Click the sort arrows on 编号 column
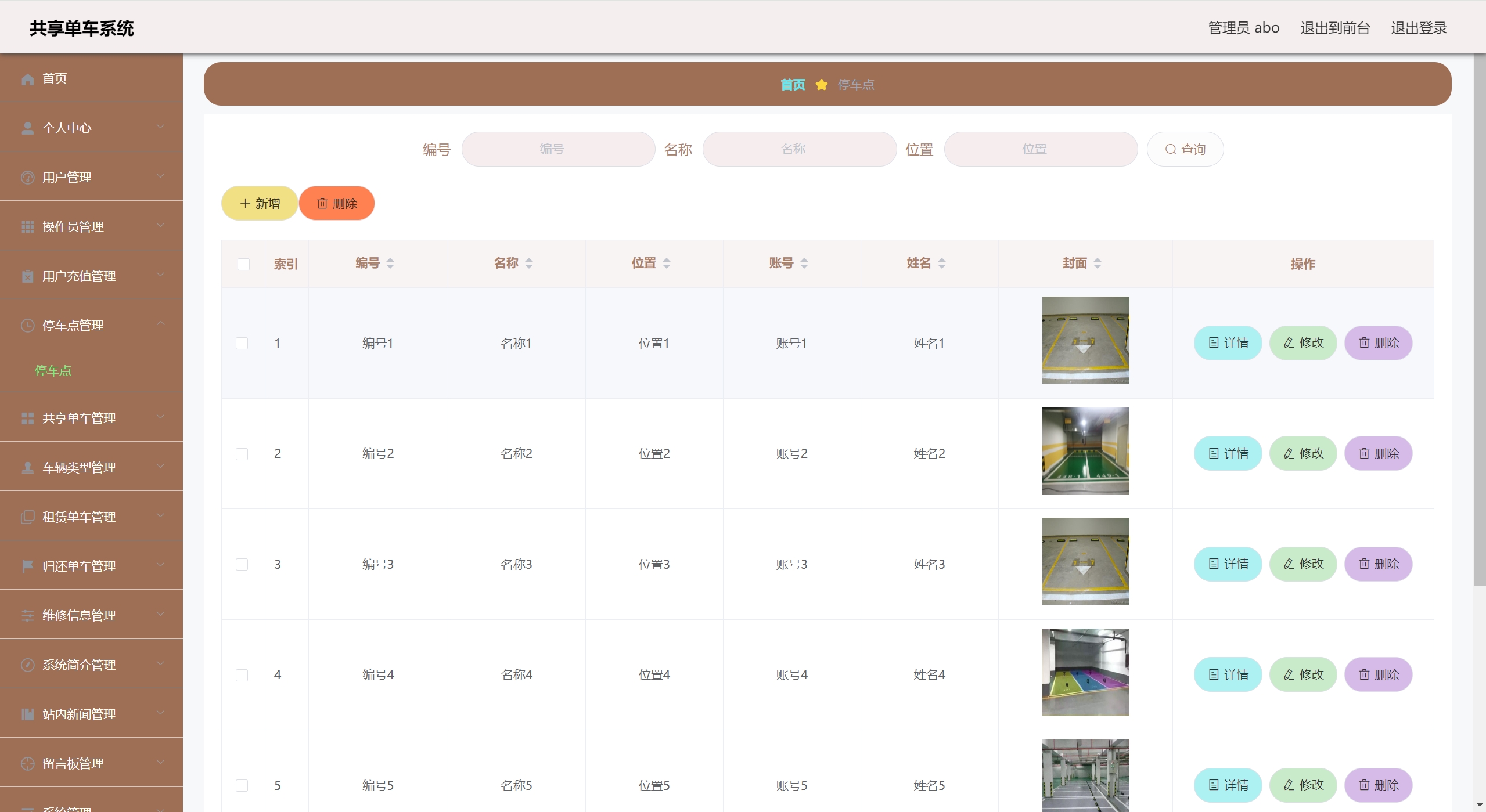 [x=390, y=264]
